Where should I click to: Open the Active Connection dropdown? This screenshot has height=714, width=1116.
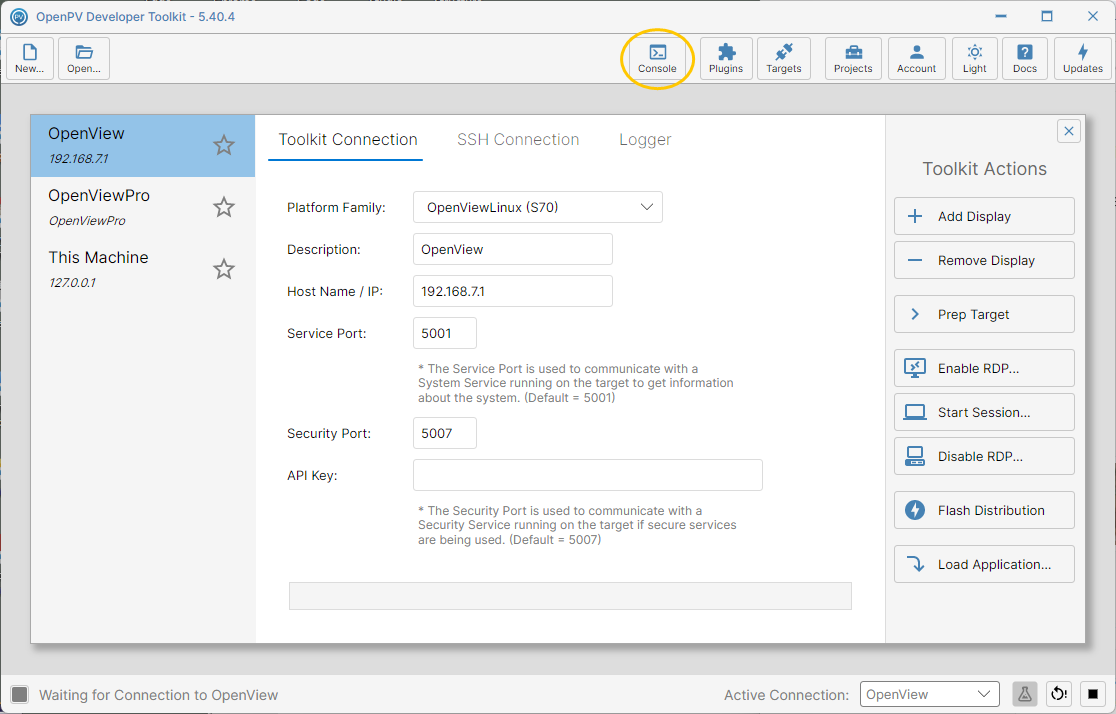pos(930,694)
